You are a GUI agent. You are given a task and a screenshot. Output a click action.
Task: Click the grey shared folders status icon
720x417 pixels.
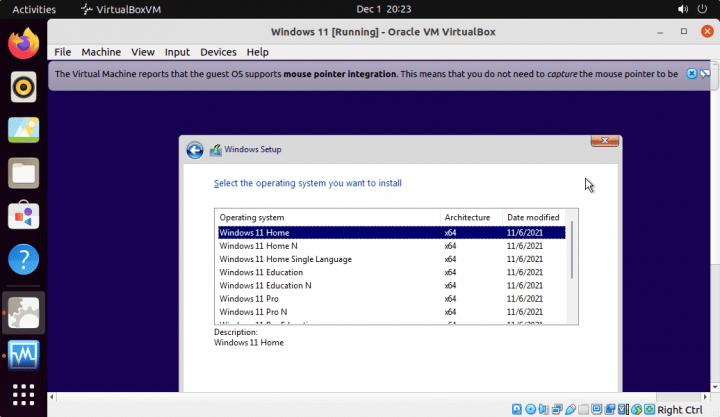point(583,409)
